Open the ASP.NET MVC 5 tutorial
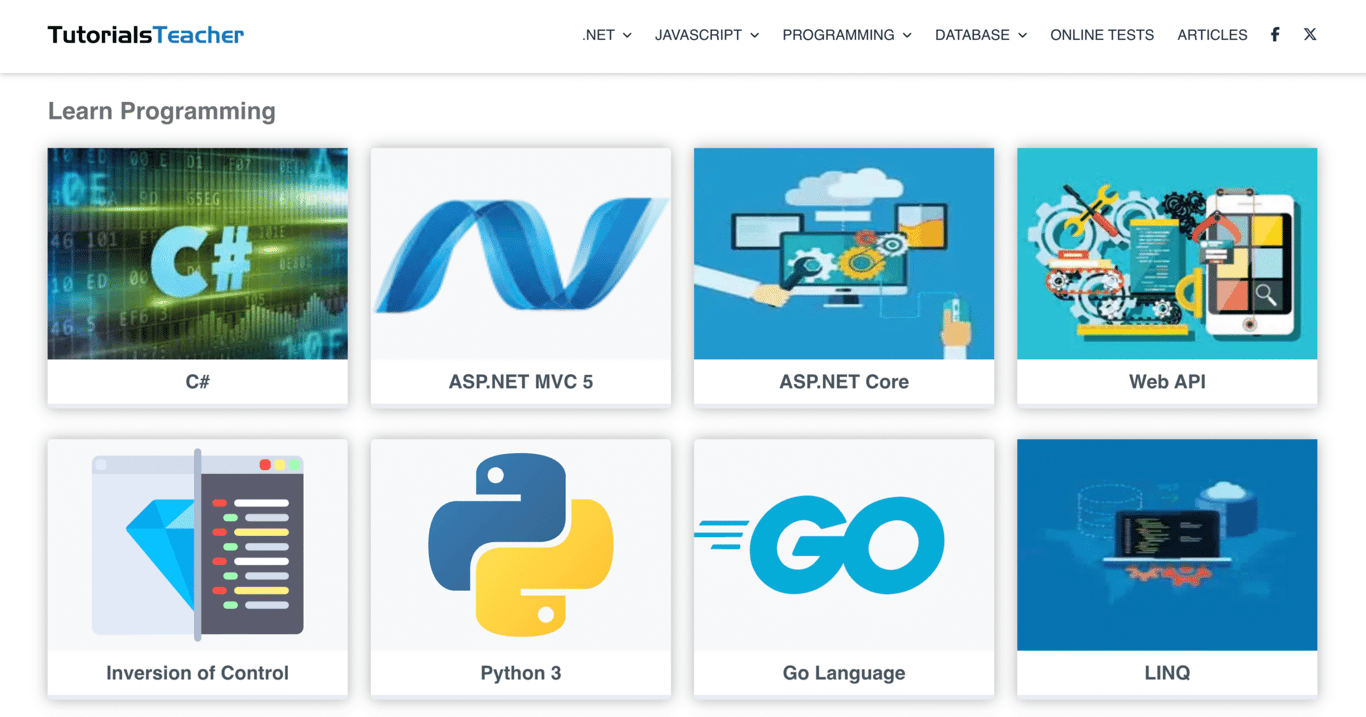The height and width of the screenshot is (717, 1366). tap(520, 381)
